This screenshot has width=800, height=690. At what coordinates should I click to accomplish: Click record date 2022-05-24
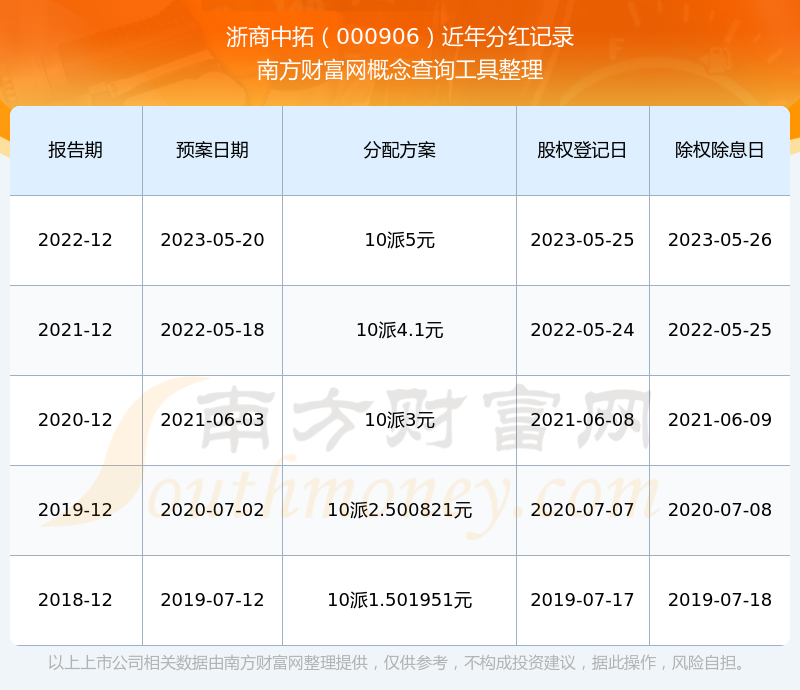click(x=582, y=330)
